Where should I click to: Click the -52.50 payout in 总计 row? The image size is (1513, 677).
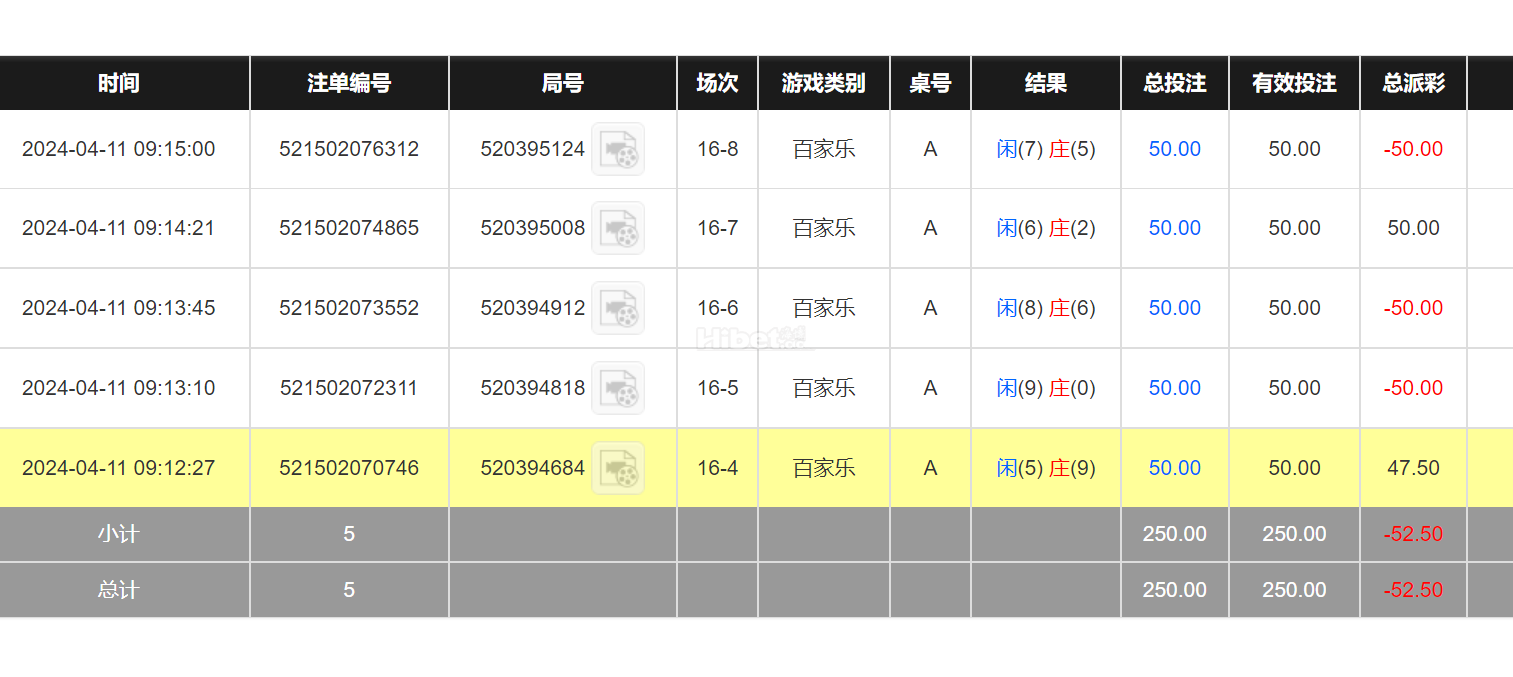1414,590
